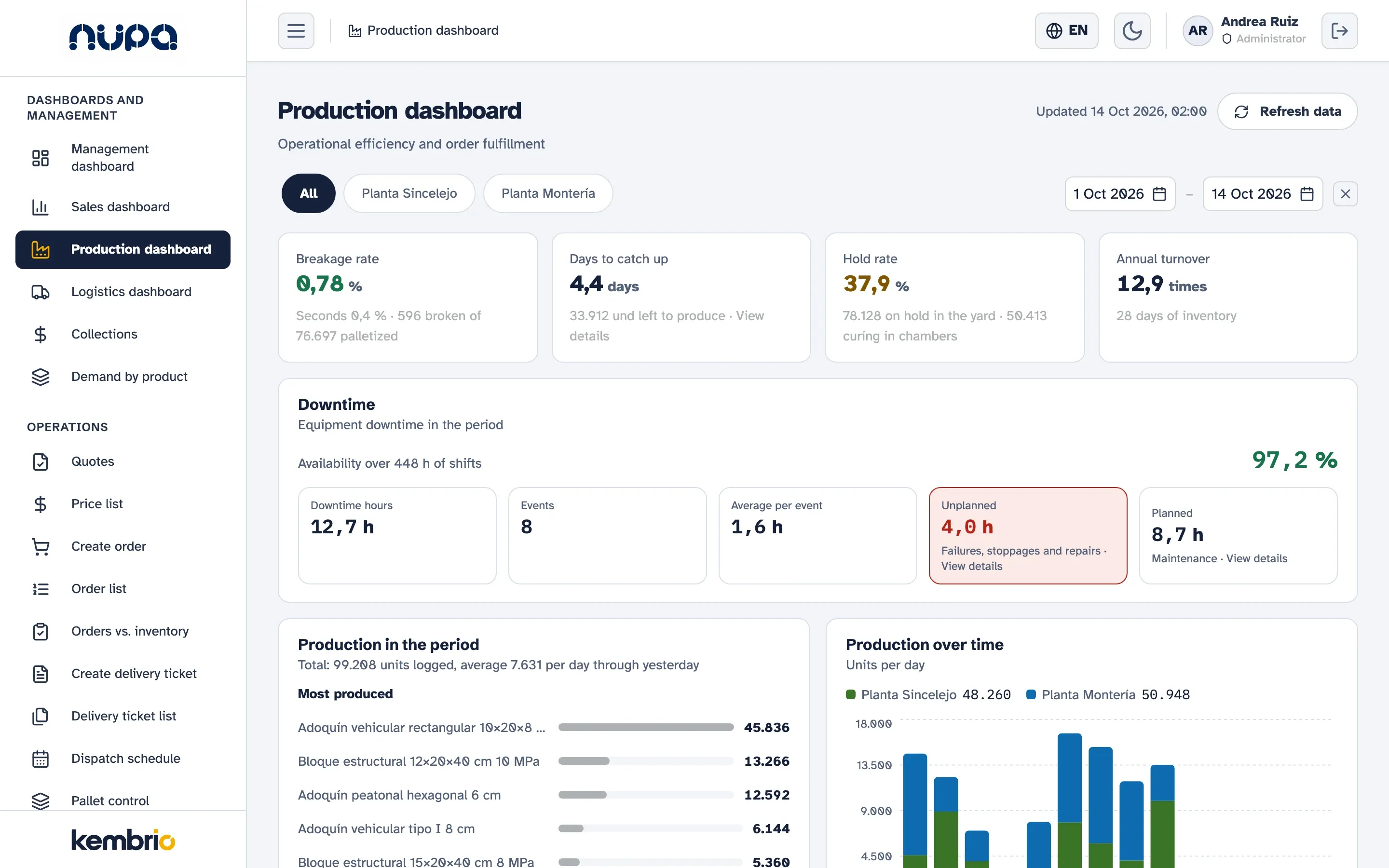Open Collections in sidebar
This screenshot has height=868, width=1389.
point(123,334)
